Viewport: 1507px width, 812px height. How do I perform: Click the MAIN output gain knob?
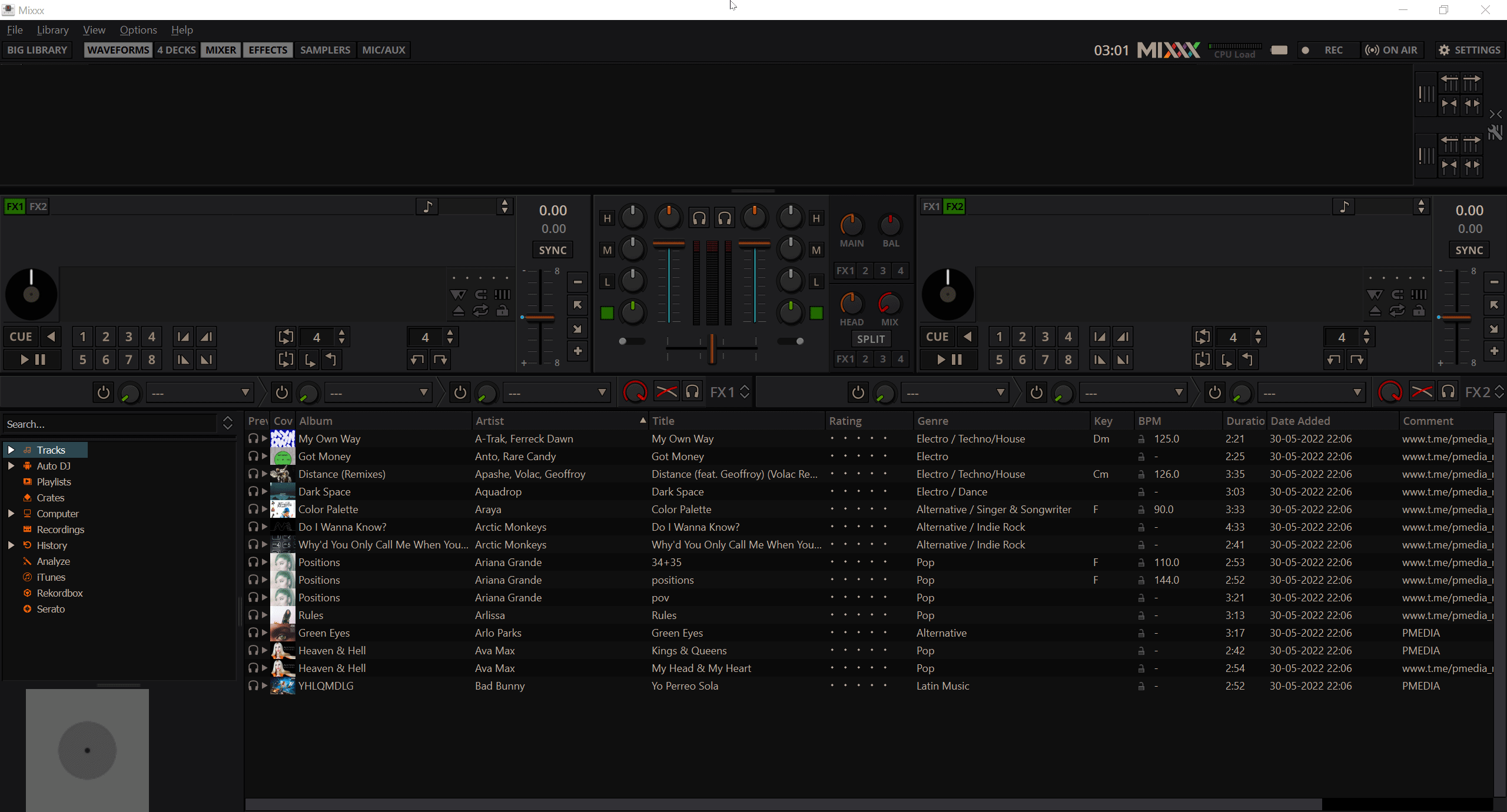pos(851,225)
